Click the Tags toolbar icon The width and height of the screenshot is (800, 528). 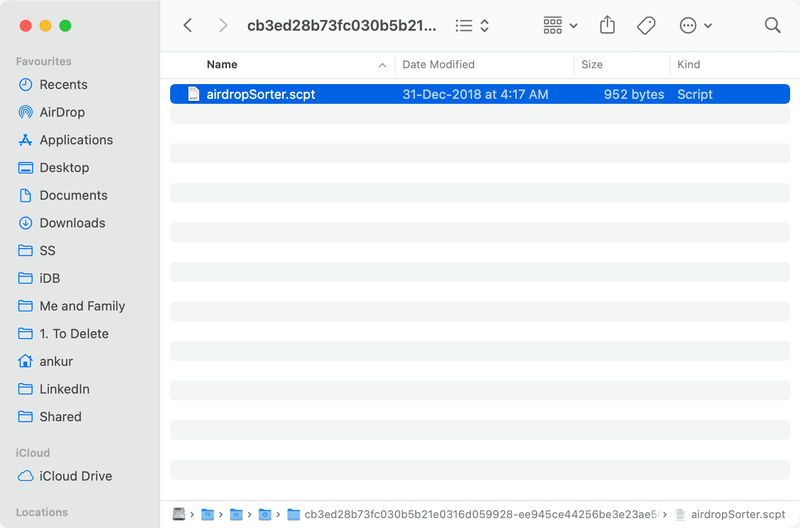pos(646,26)
